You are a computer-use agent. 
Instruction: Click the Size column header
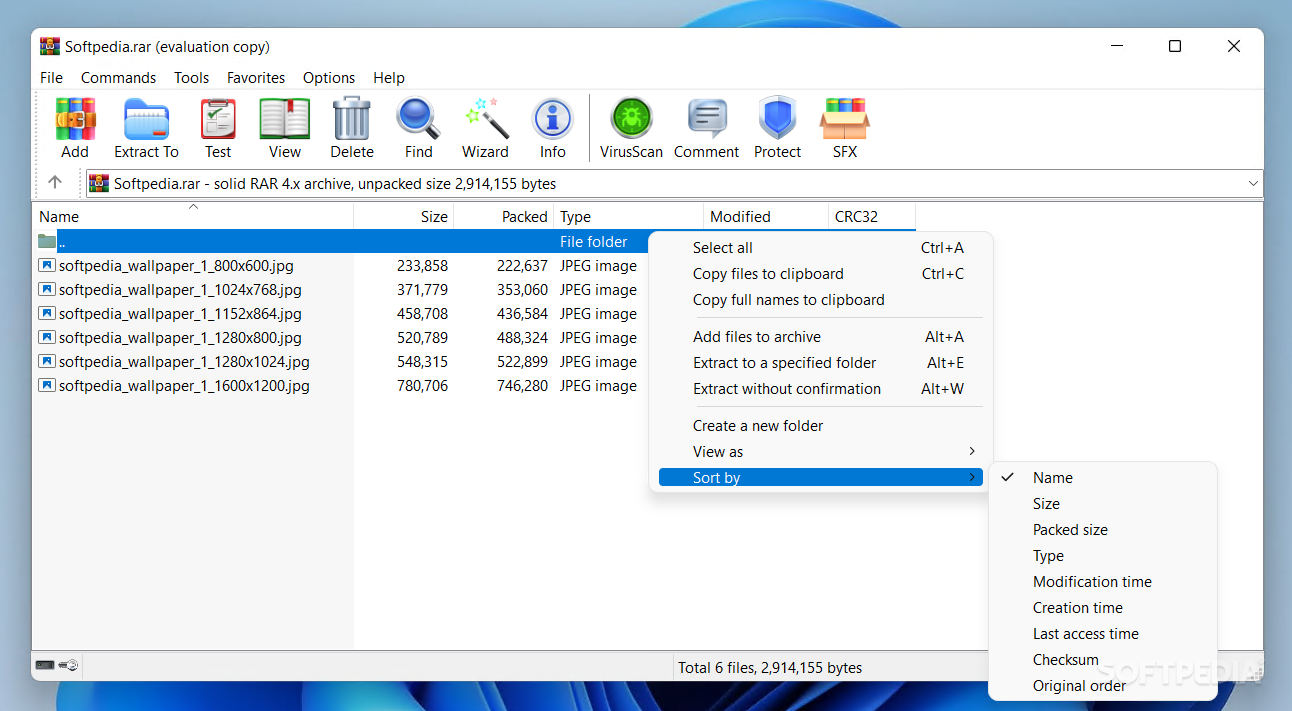(404, 216)
